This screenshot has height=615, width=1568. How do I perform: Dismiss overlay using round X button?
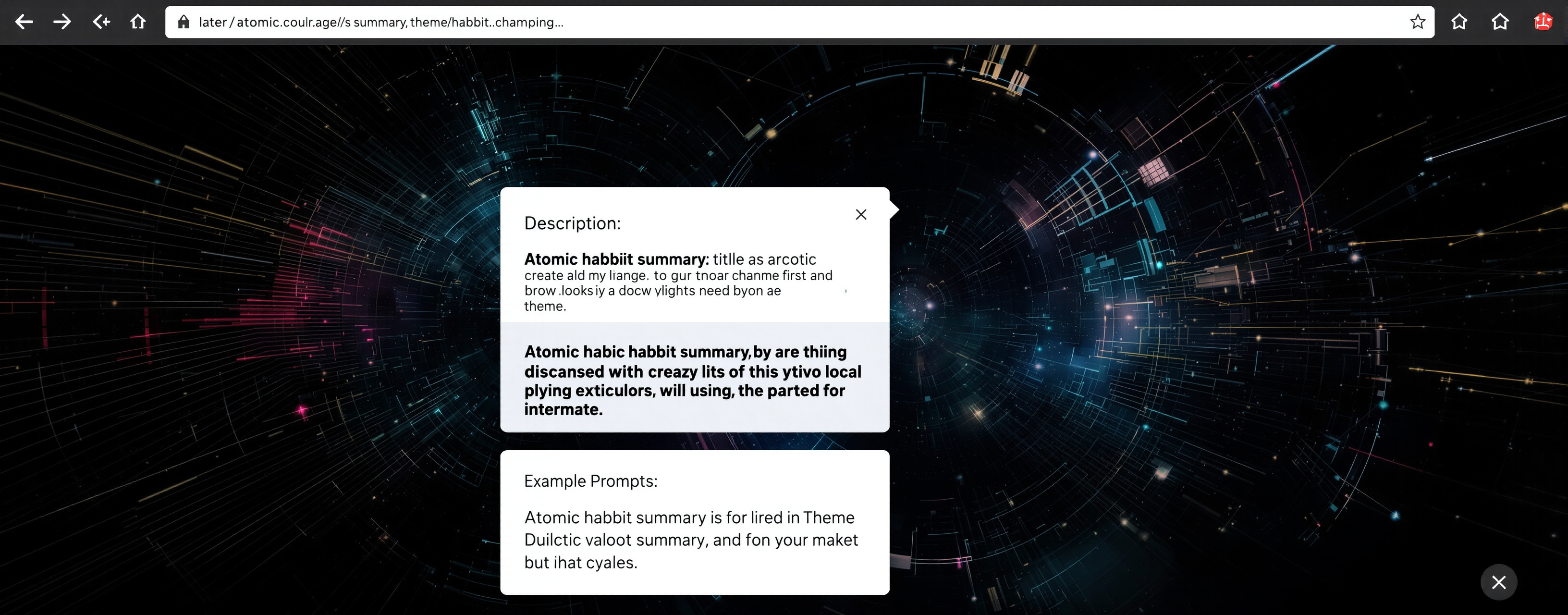tap(1499, 582)
